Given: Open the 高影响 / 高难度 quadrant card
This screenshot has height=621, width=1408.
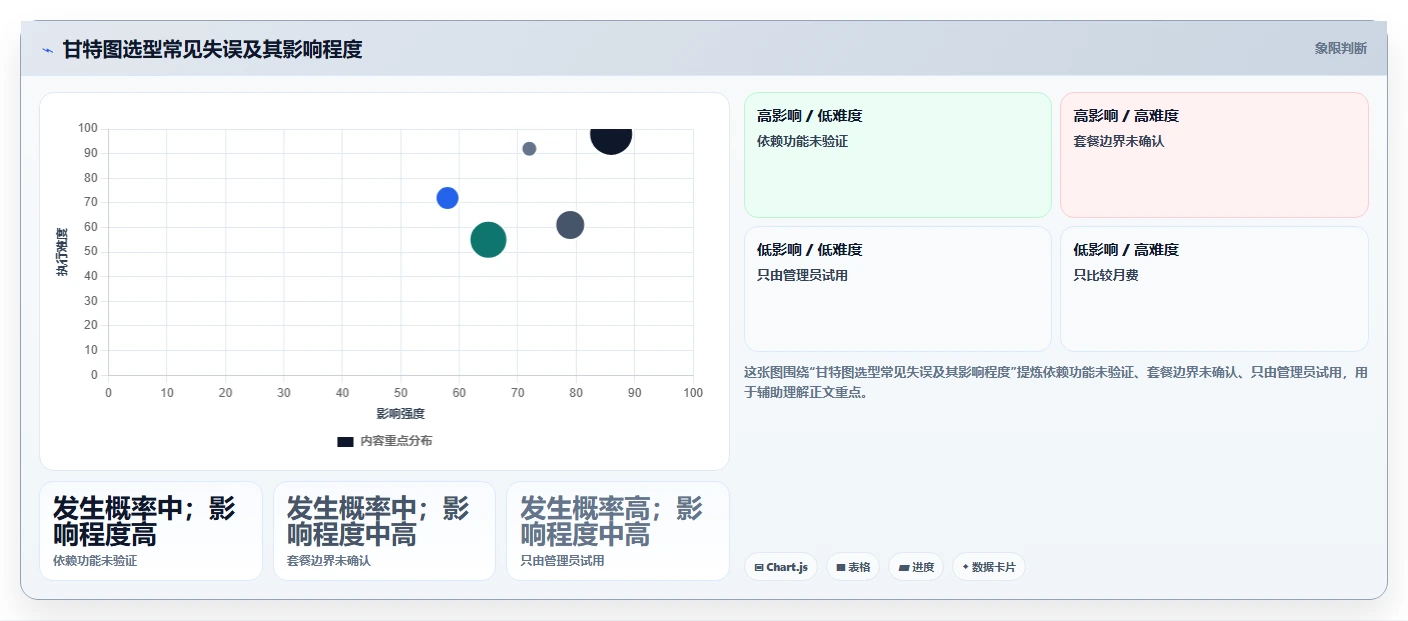Looking at the screenshot, I should click(1214, 155).
